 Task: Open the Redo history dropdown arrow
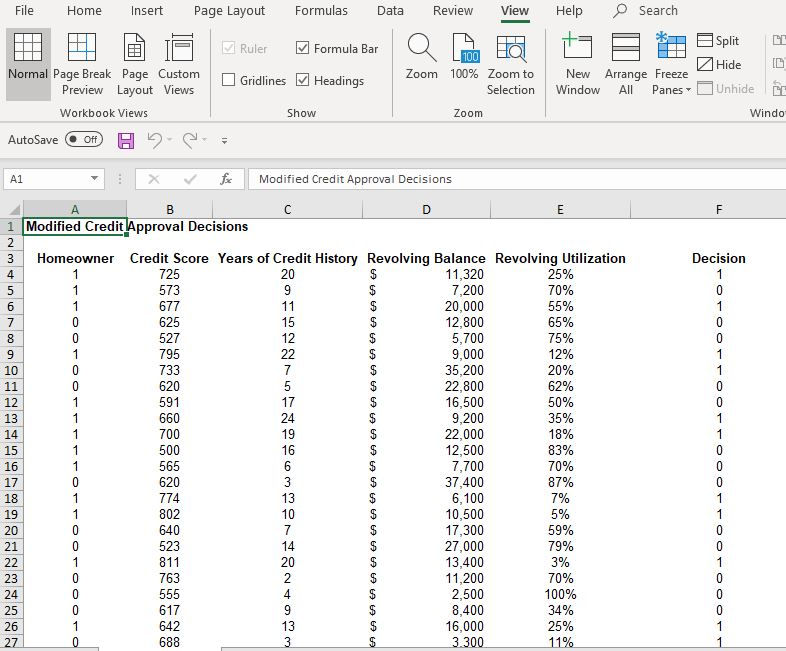pyautogui.click(x=205, y=140)
